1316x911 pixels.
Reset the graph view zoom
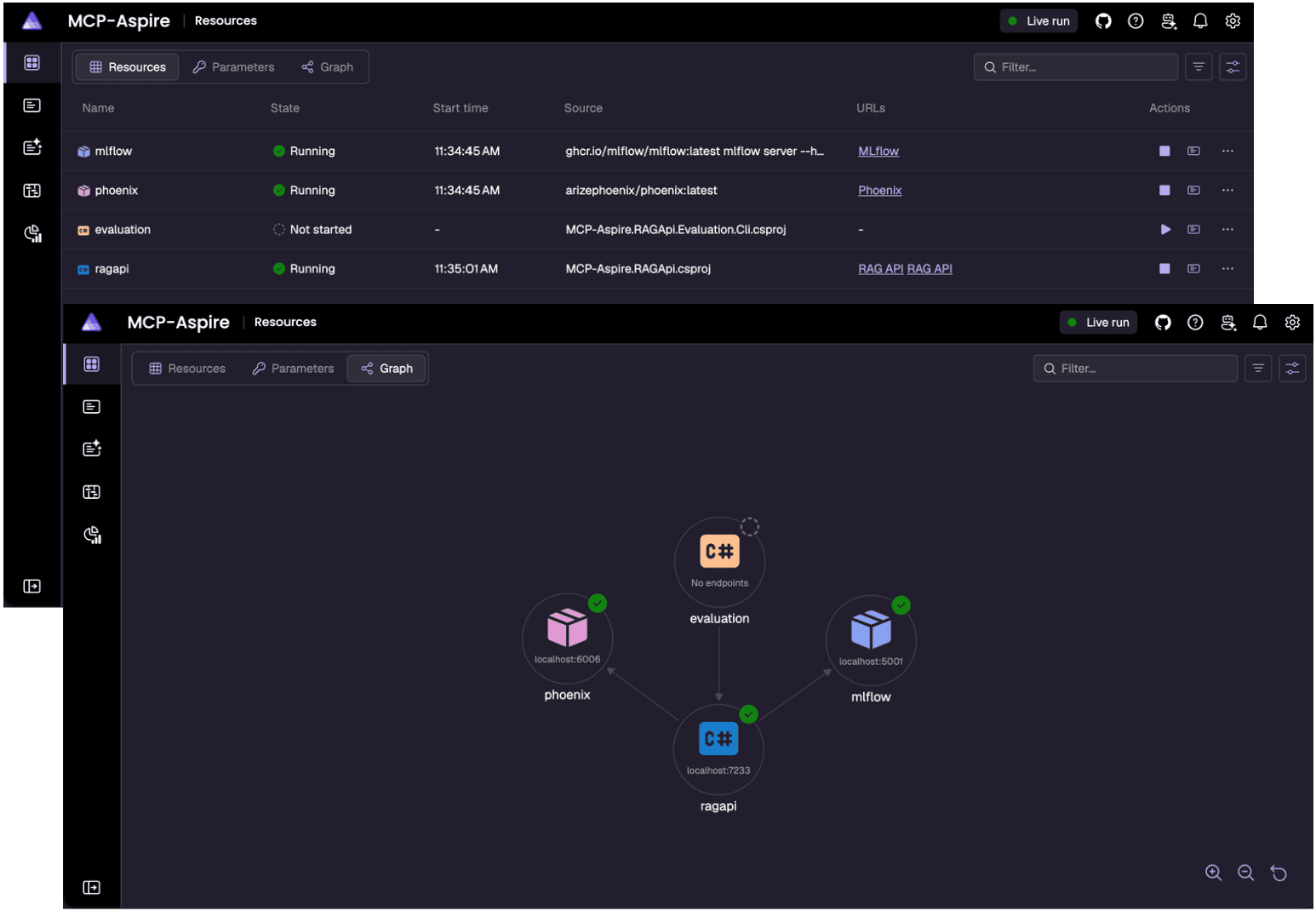tap(1279, 873)
